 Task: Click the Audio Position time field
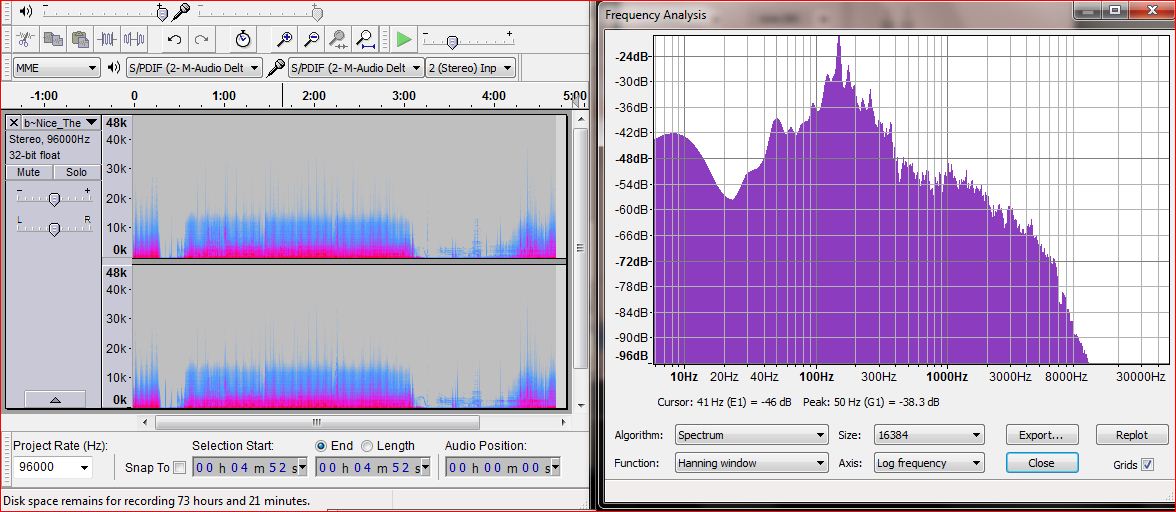click(x=502, y=468)
